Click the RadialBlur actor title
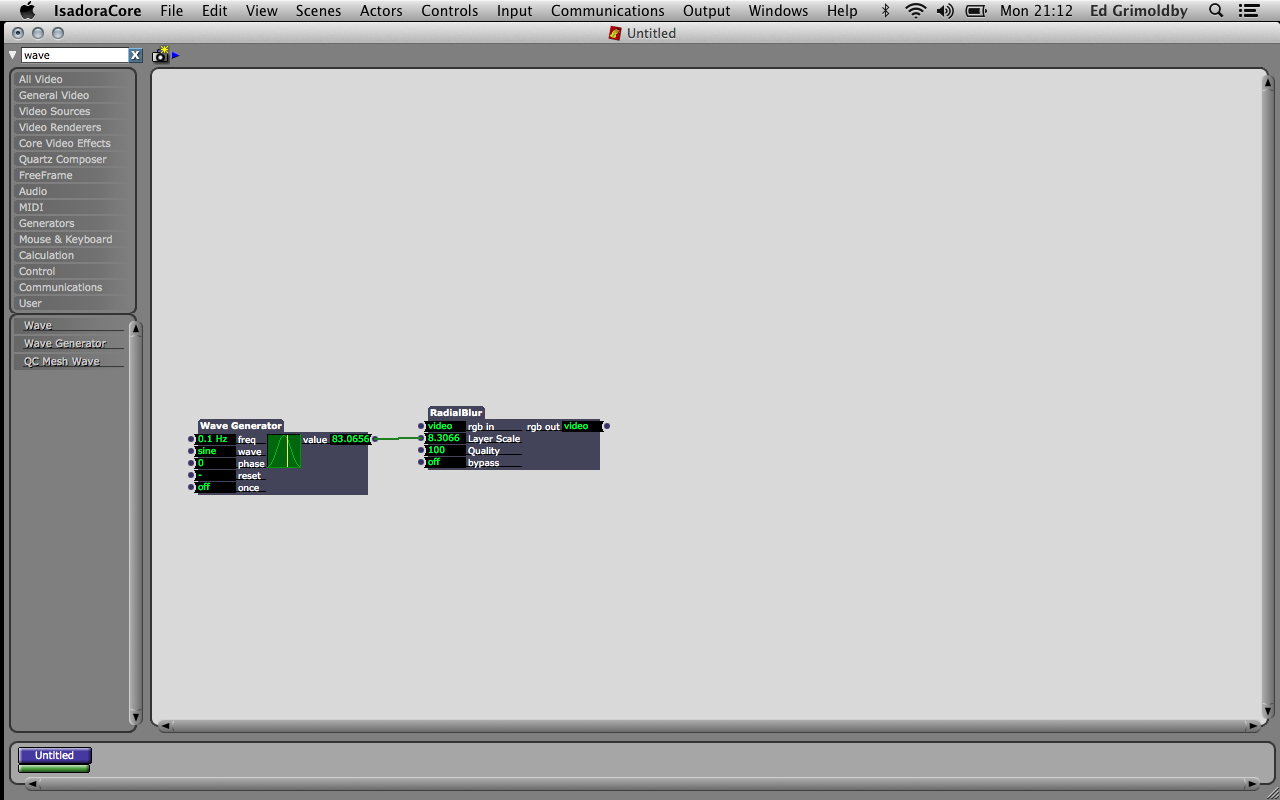This screenshot has height=800, width=1280. click(x=456, y=412)
